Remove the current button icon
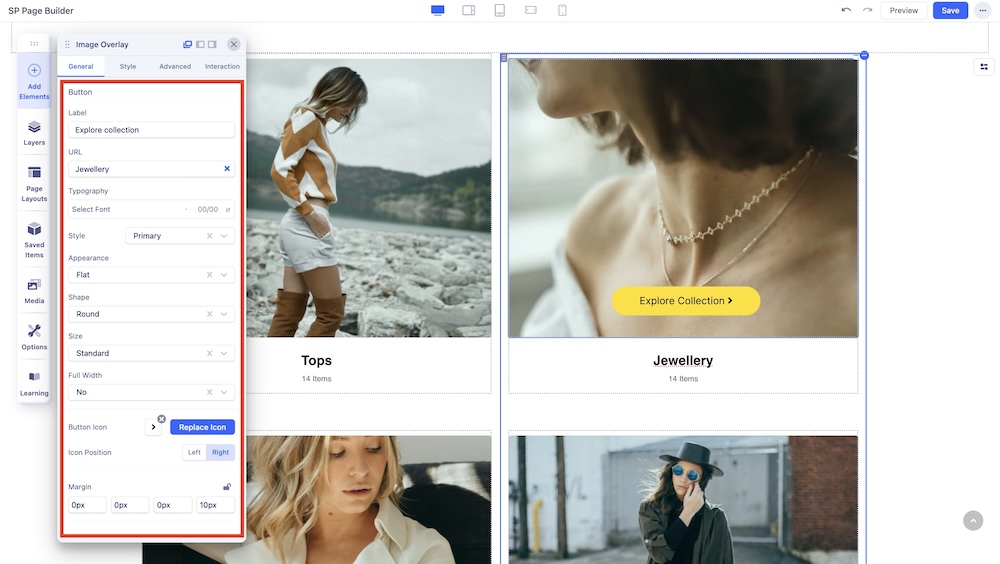The width and height of the screenshot is (1000, 564). 161,419
